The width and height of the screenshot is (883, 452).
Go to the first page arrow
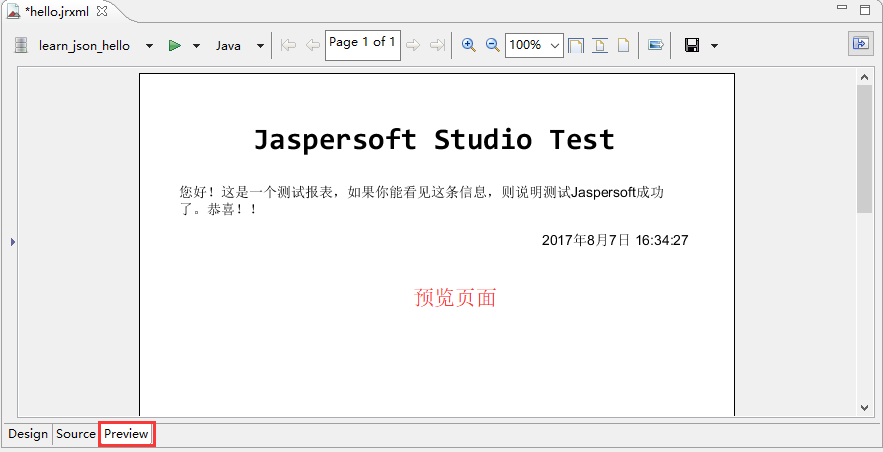tap(288, 45)
